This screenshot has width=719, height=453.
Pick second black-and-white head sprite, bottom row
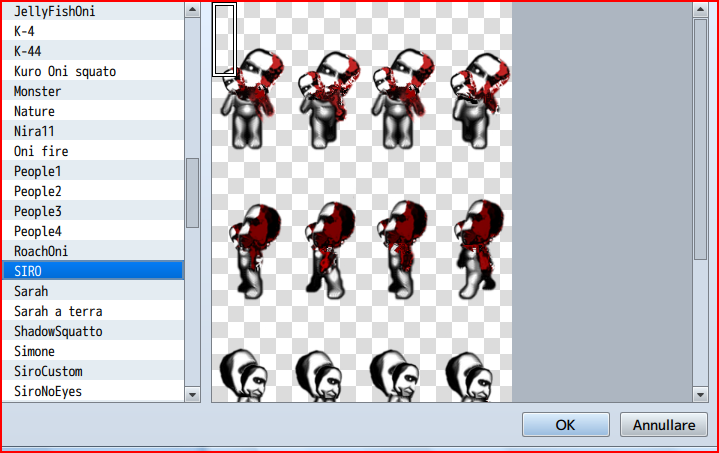click(319, 376)
